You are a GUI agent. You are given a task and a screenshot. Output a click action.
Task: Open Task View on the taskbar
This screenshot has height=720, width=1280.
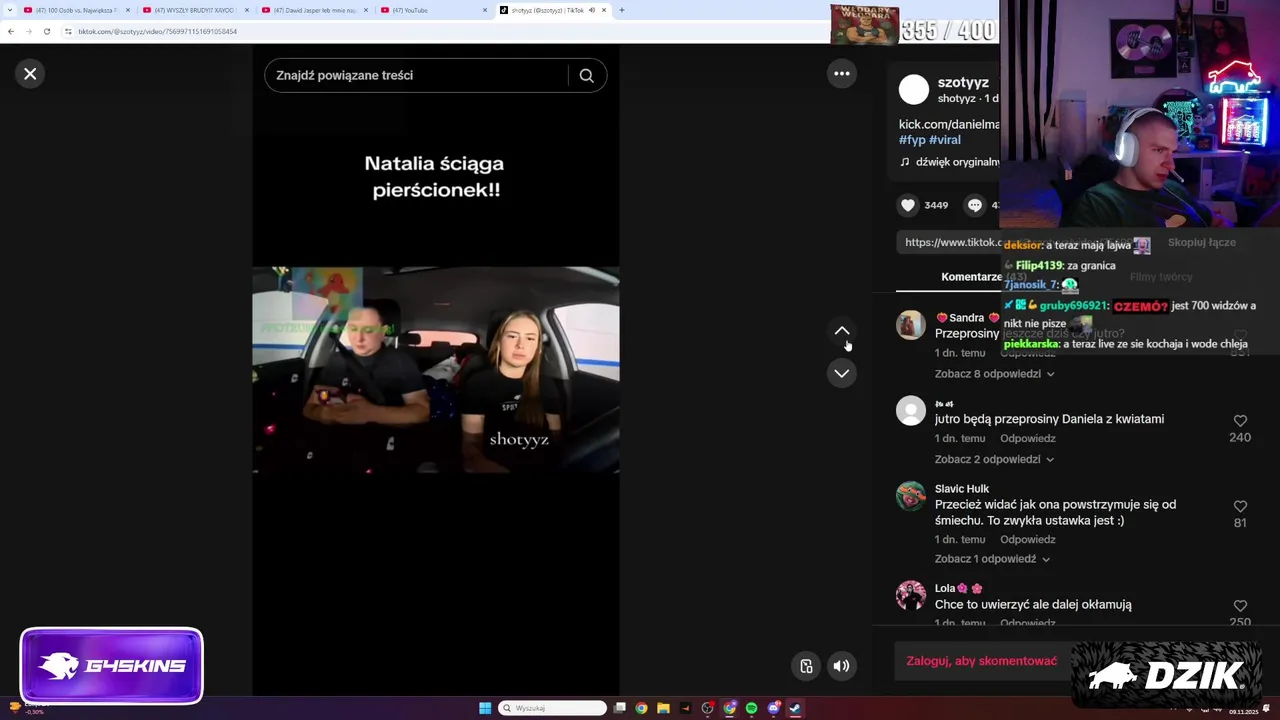click(620, 708)
